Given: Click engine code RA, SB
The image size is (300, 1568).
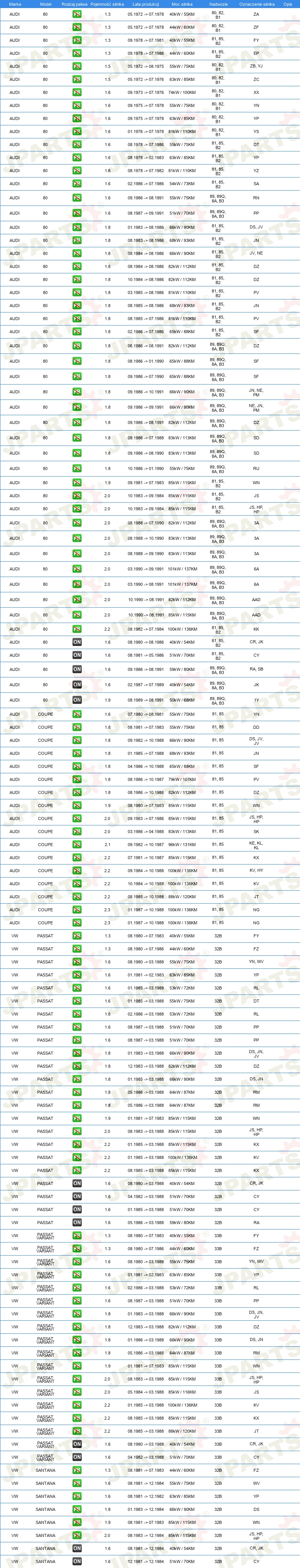Looking at the screenshot, I should click(x=256, y=670).
